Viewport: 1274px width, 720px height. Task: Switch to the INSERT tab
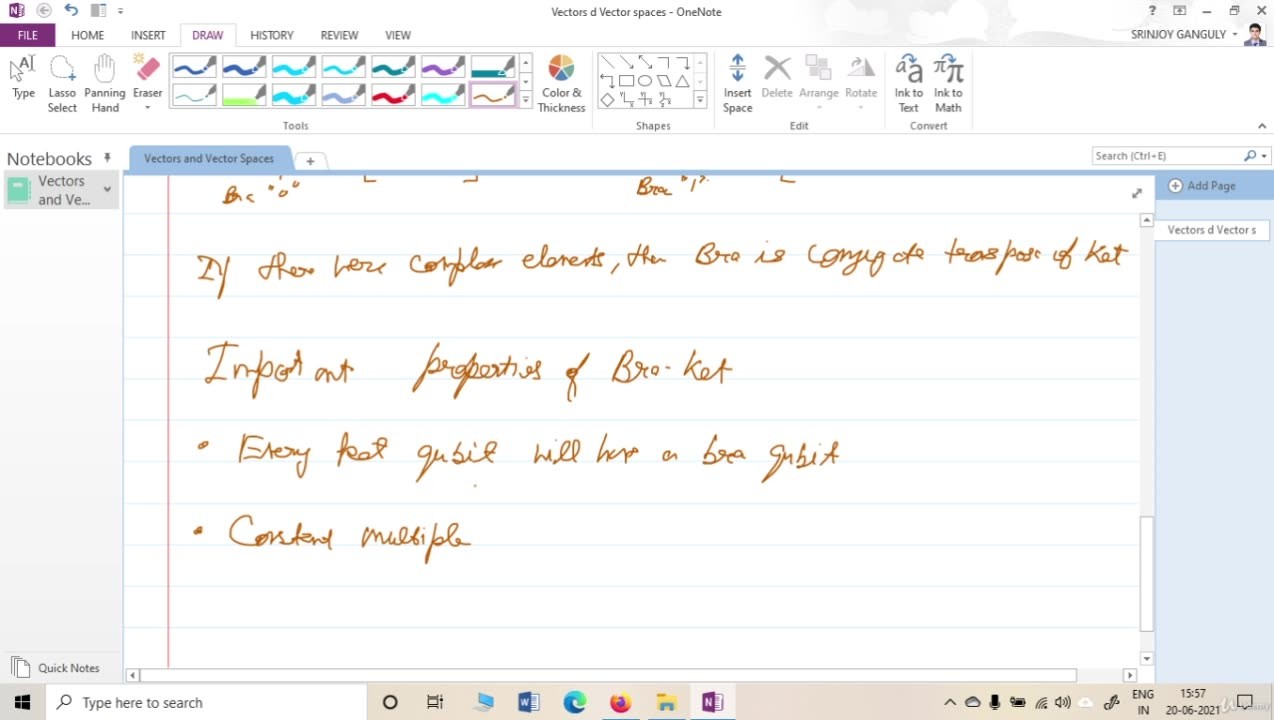click(148, 34)
